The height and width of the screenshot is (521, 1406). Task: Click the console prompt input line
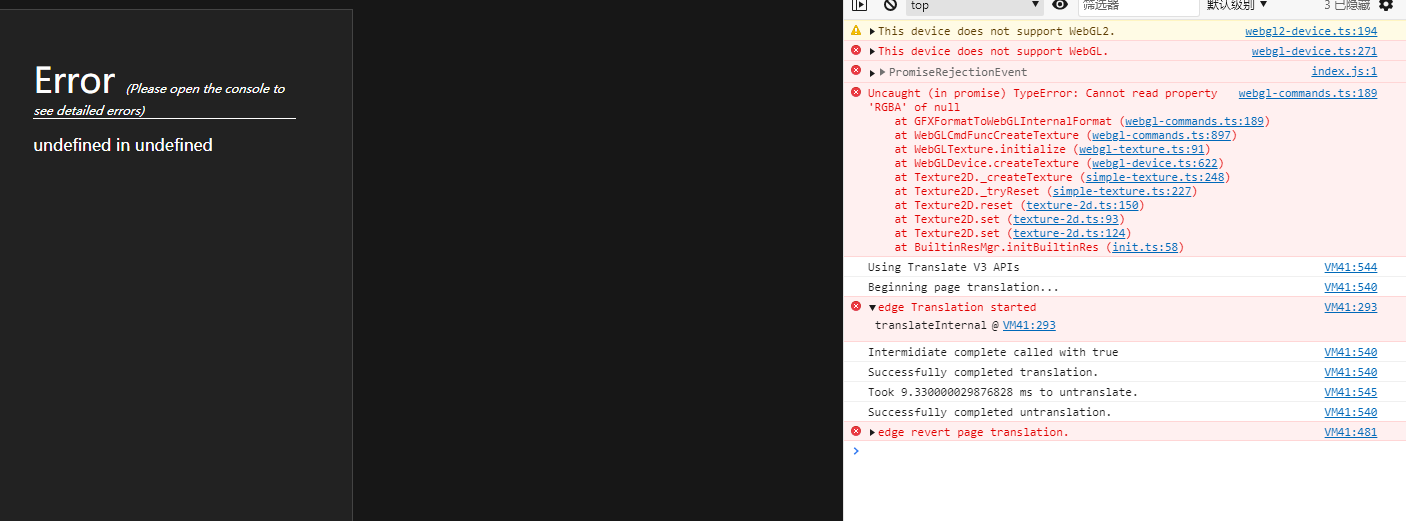point(1100,452)
